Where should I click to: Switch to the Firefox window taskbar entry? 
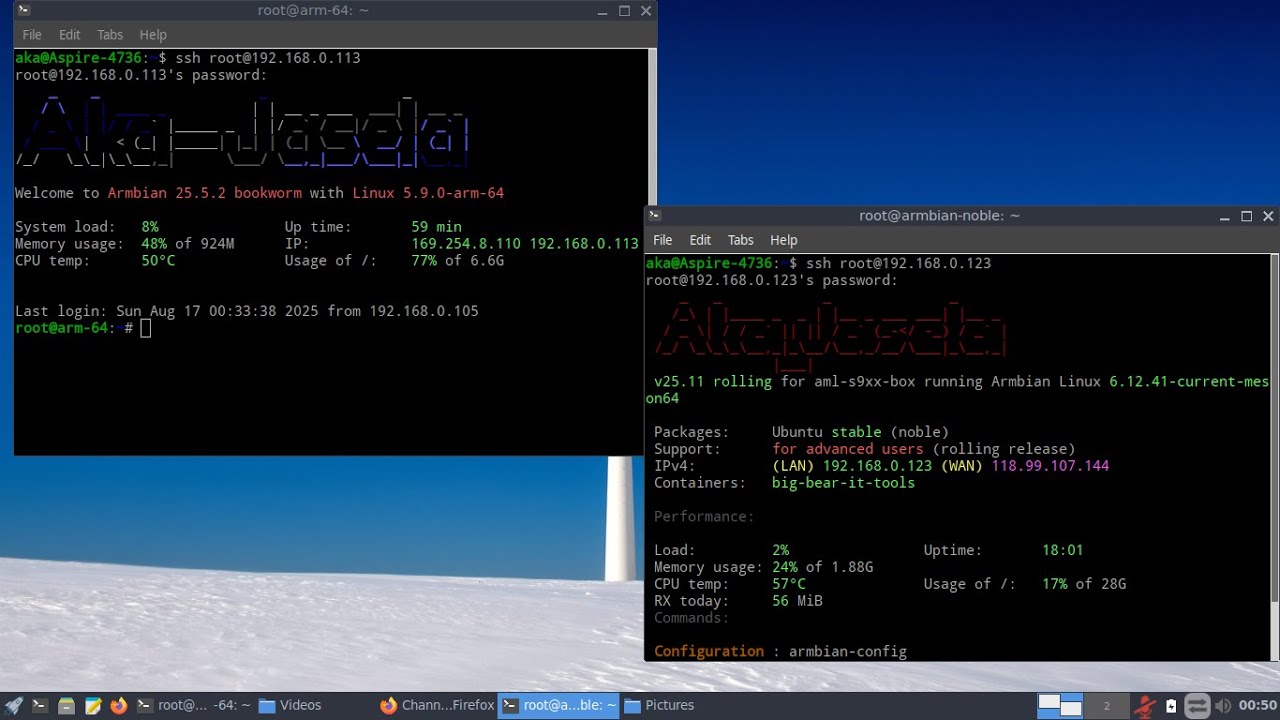[437, 705]
